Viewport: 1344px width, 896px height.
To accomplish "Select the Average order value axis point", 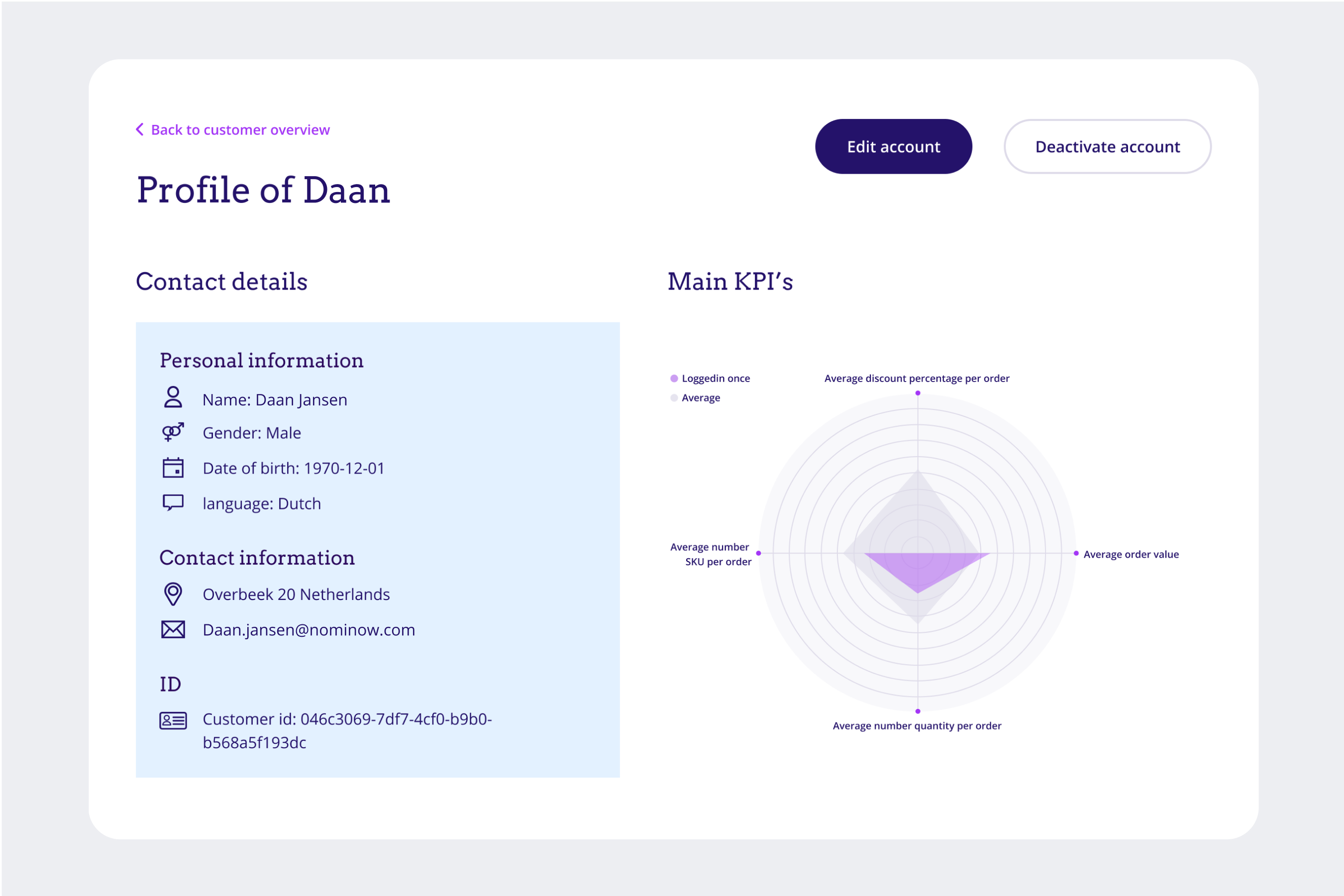I will tap(1076, 553).
